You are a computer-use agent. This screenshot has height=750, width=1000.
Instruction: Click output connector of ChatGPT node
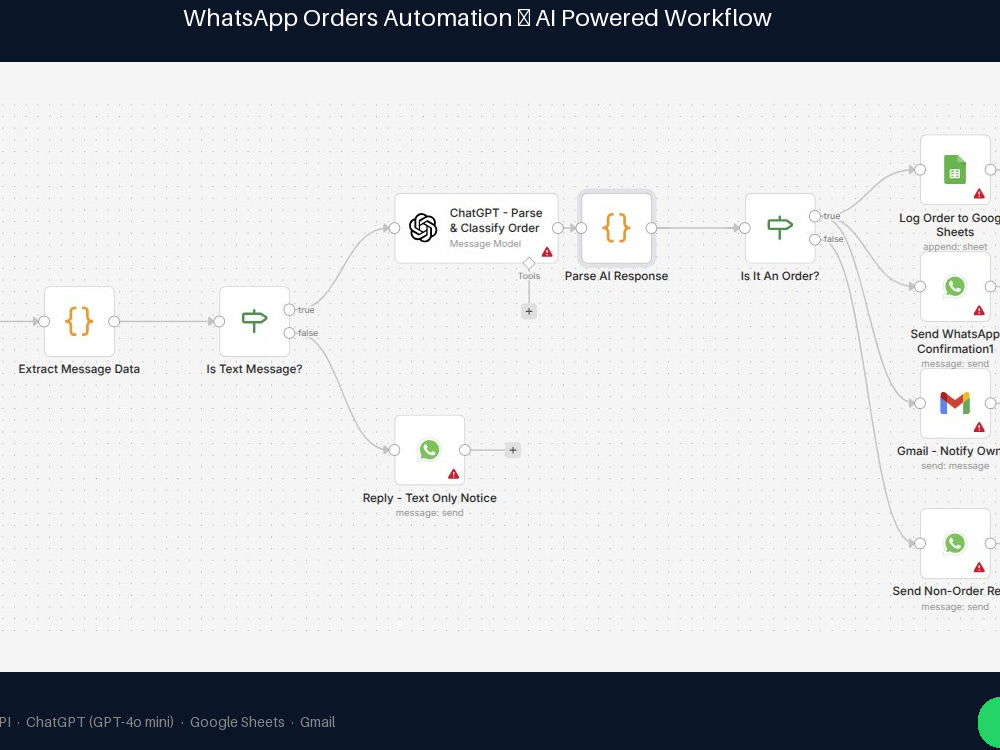(x=558, y=228)
